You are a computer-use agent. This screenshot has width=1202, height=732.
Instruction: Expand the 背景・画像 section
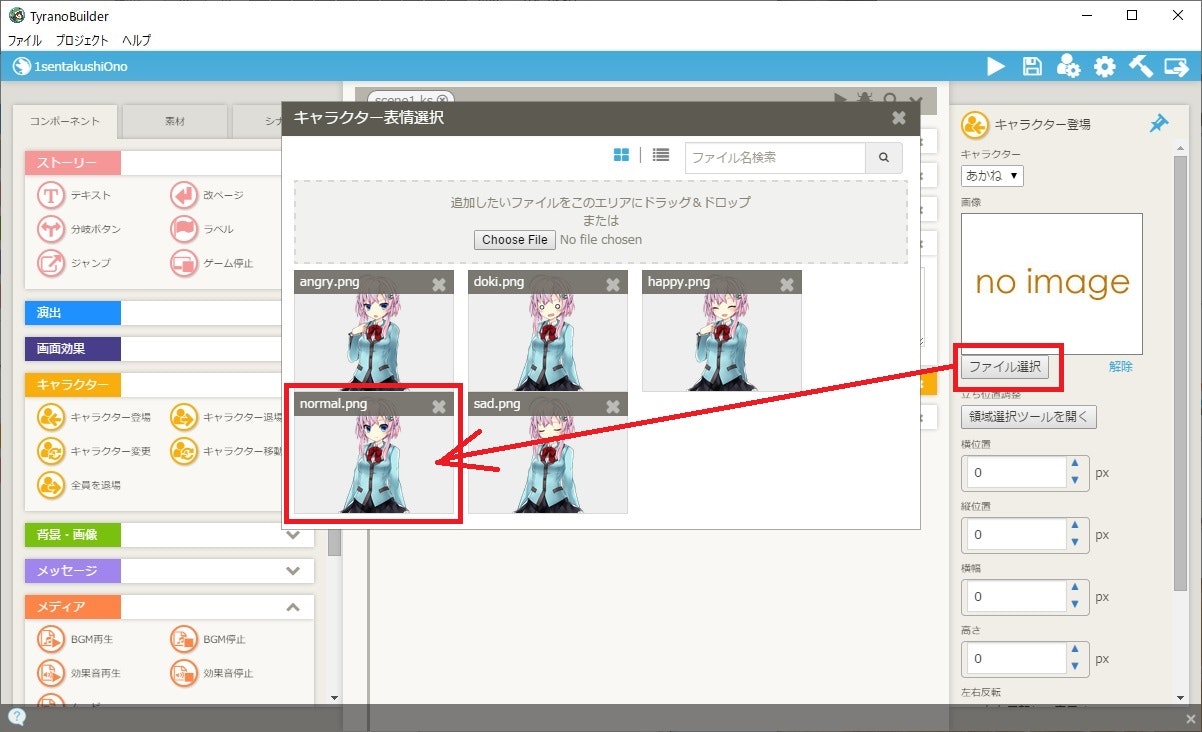pos(293,535)
